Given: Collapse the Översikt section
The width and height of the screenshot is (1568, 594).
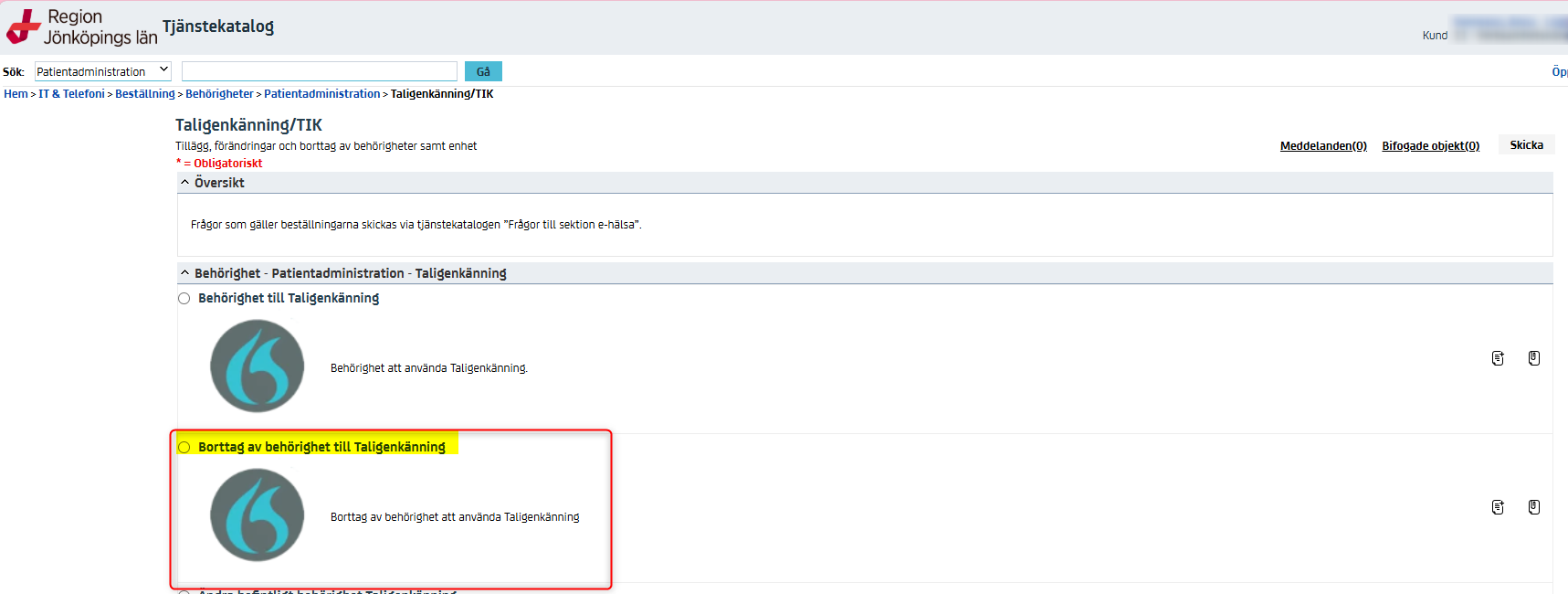Looking at the screenshot, I should click(x=185, y=183).
